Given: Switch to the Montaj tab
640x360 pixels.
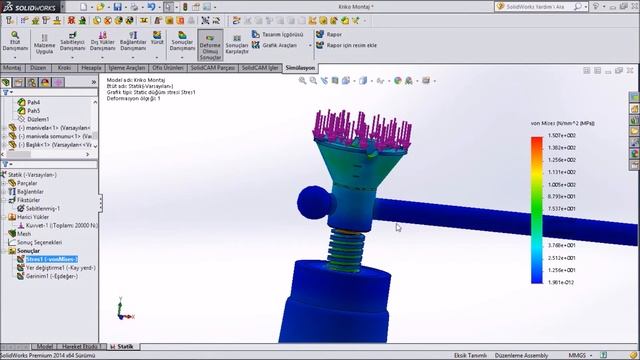Looking at the screenshot, I should pos(12,68).
